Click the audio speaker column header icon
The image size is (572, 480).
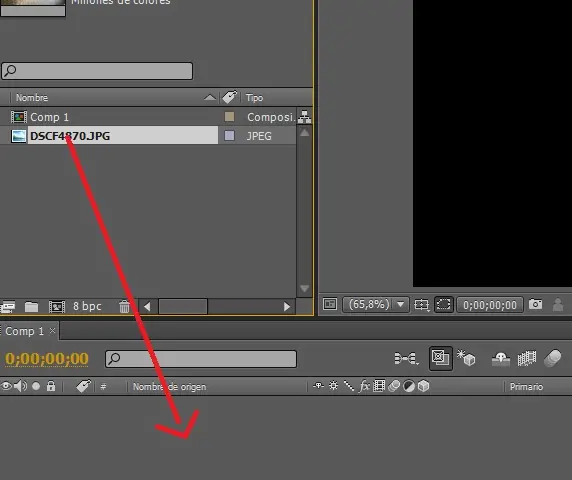tap(20, 386)
